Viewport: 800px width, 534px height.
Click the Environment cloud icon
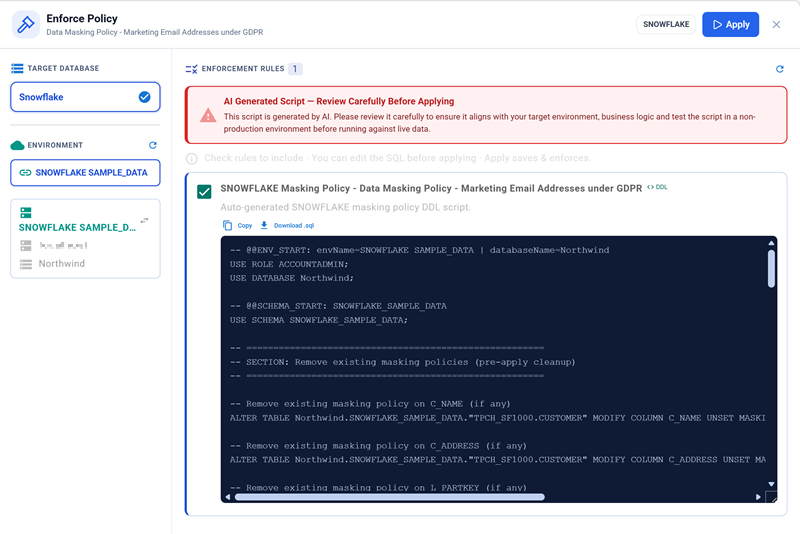[x=17, y=145]
